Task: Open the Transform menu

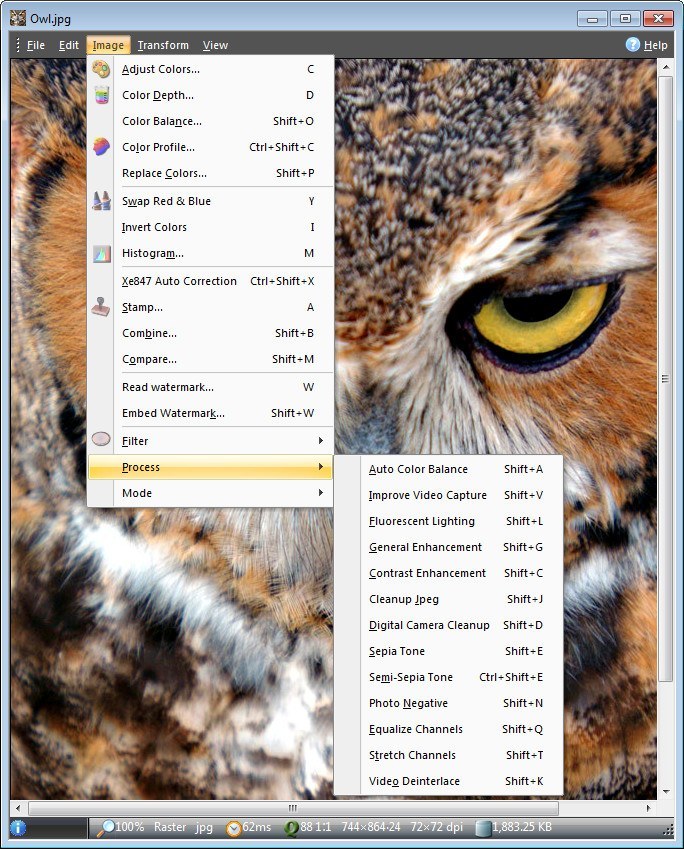Action: (163, 45)
